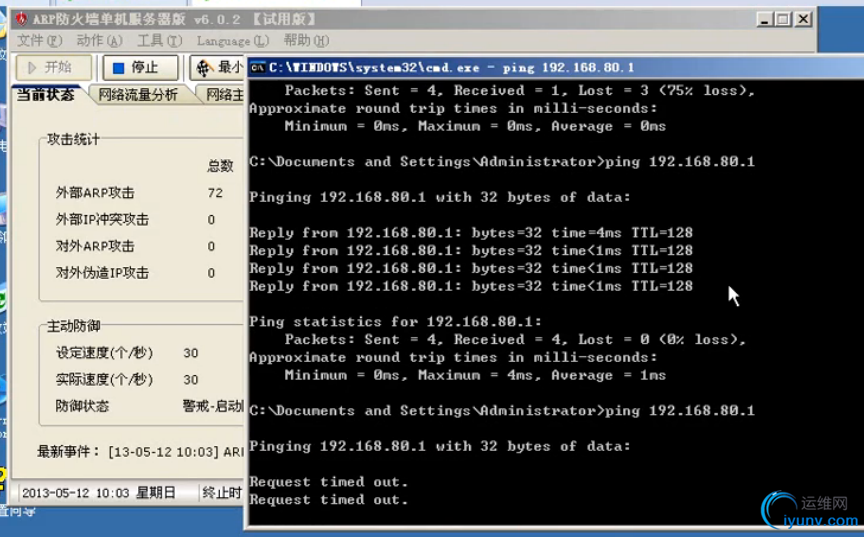Screen dimensions: 864x537
Task: Open the 工具(T) menu
Action: pyautogui.click(x=159, y=41)
